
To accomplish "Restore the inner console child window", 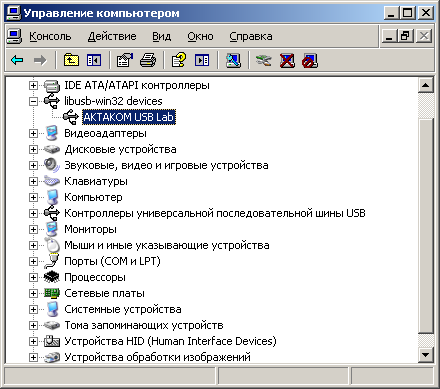I will pyautogui.click(x=405, y=36).
